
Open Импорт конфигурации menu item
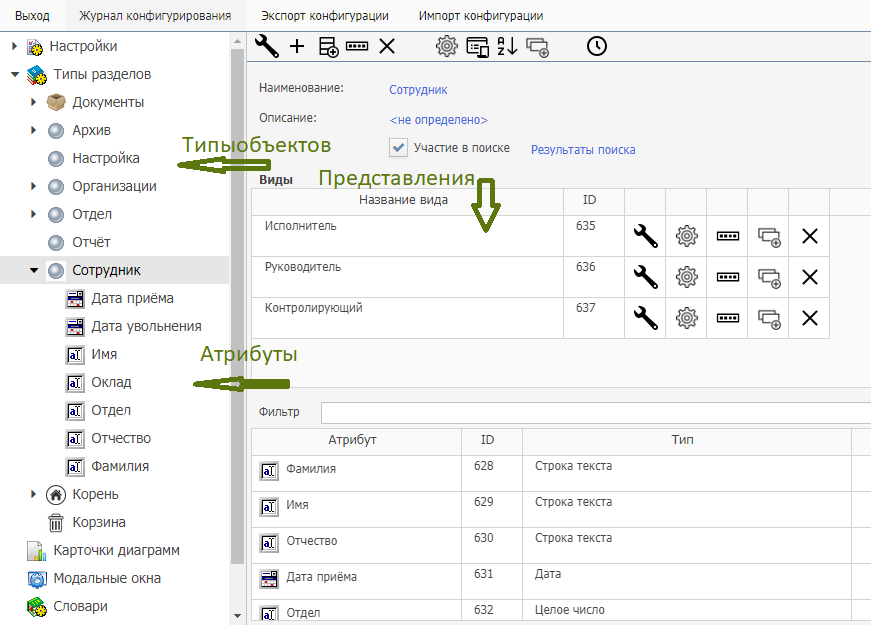pyautogui.click(x=481, y=16)
